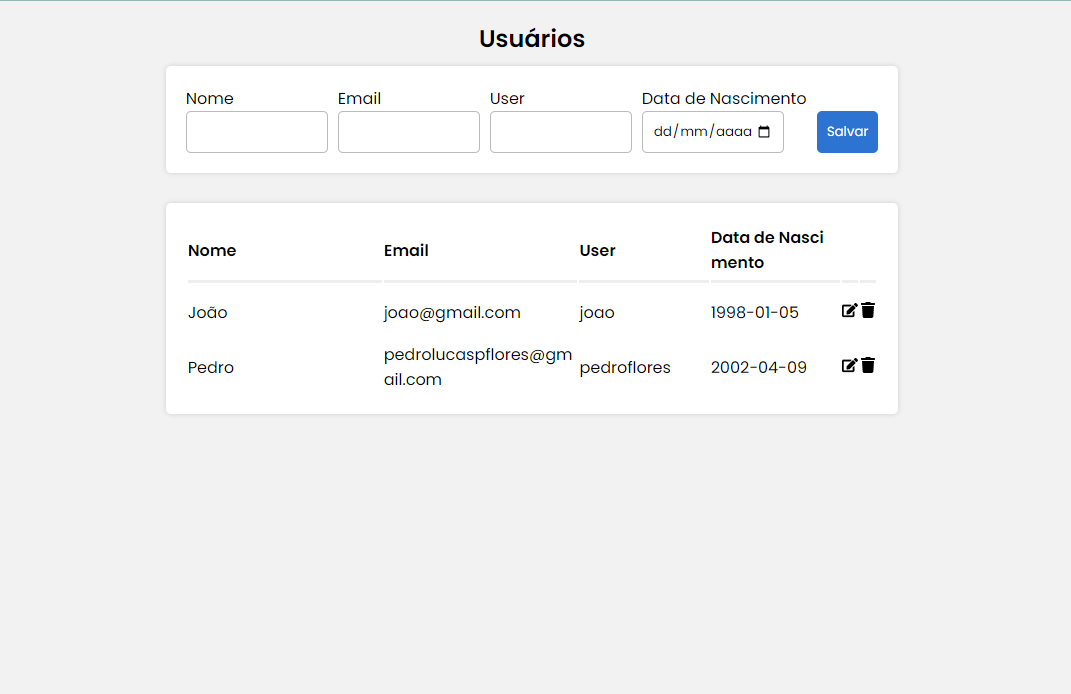Click the dd/mm/aaaa date field
This screenshot has width=1071, height=694.
pos(700,131)
